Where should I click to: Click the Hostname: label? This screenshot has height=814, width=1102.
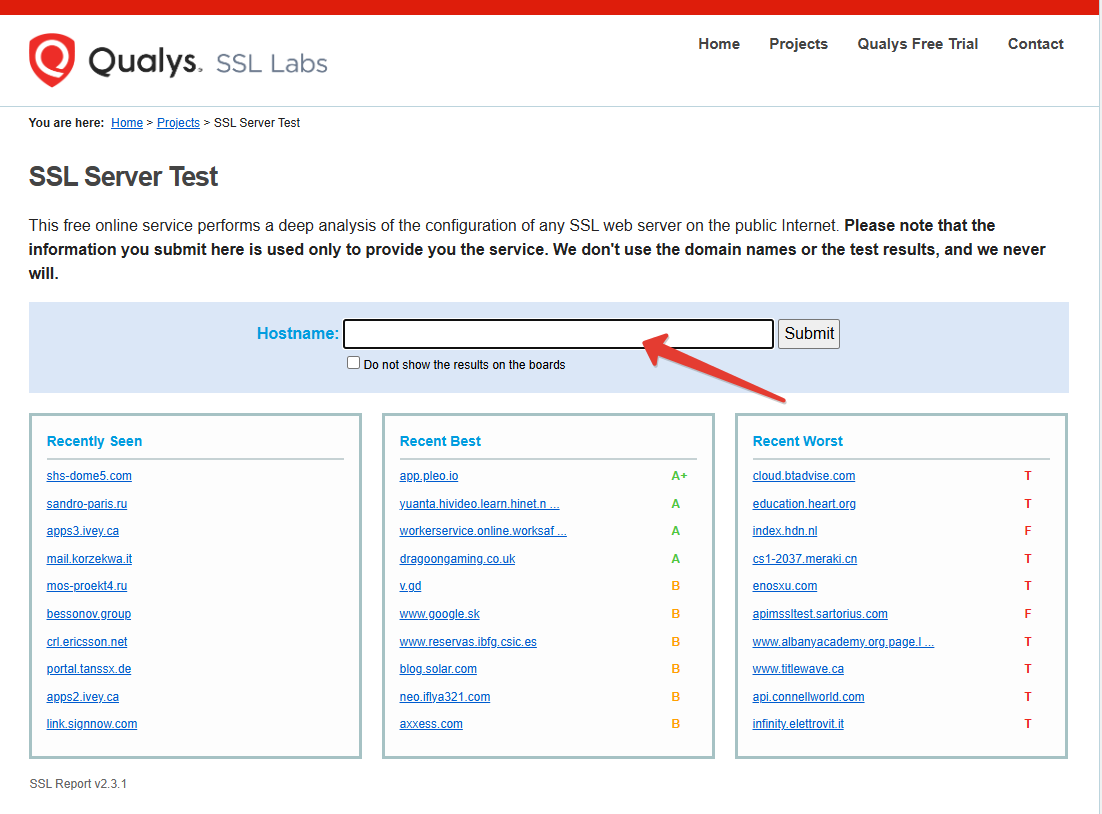click(298, 333)
